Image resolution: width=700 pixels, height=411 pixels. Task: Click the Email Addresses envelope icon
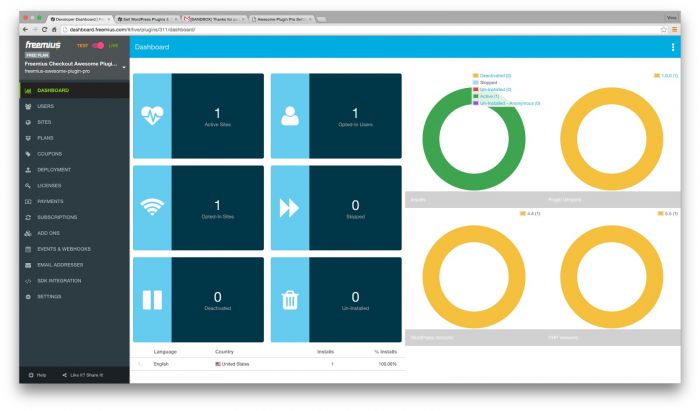pos(28,265)
